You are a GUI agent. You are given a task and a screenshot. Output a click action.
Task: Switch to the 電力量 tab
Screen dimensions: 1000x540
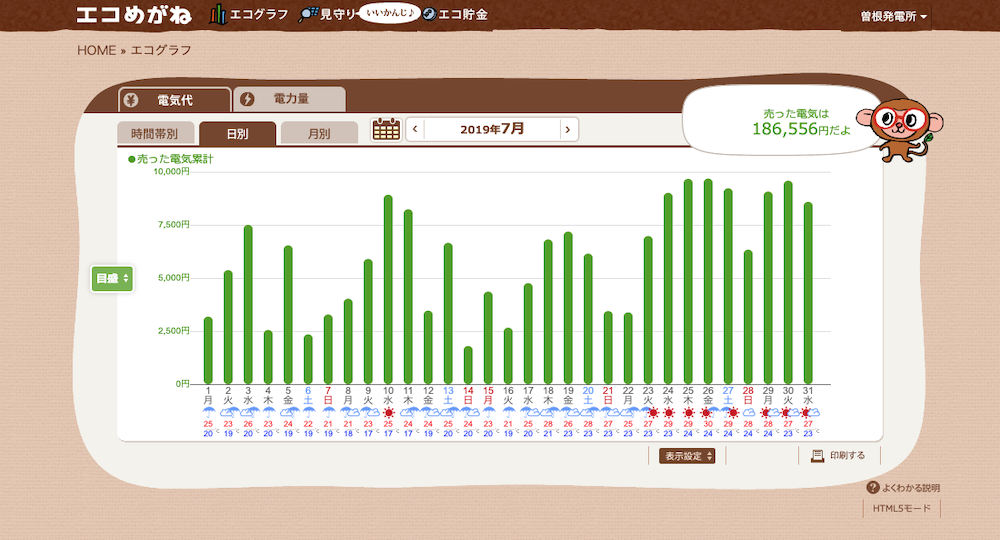pos(290,99)
